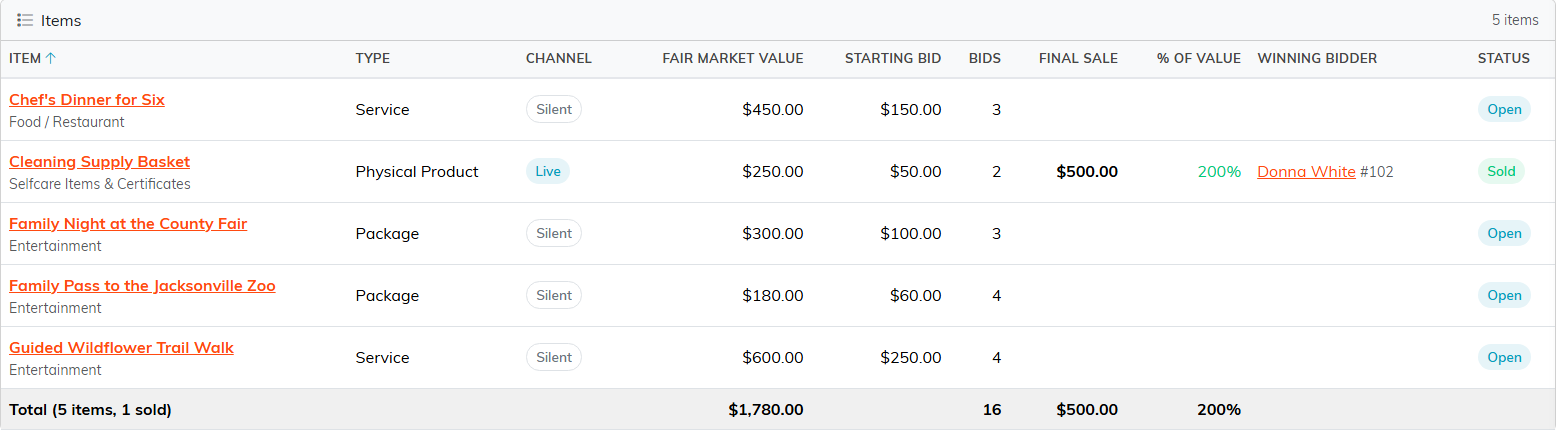Sort by the CHANNEL column header
This screenshot has height=430, width=1556.
coord(559,58)
